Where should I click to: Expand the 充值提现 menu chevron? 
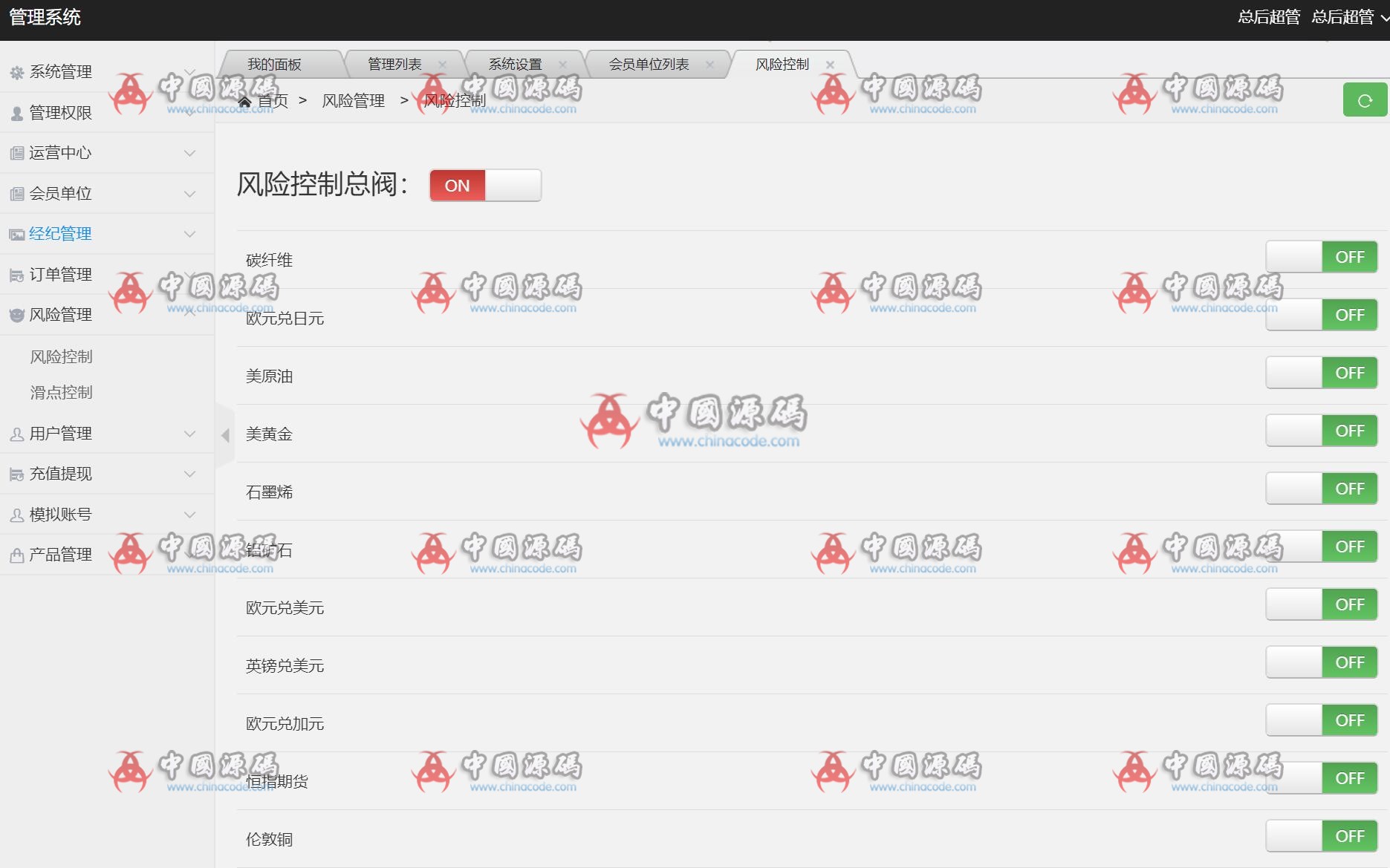pyautogui.click(x=189, y=474)
